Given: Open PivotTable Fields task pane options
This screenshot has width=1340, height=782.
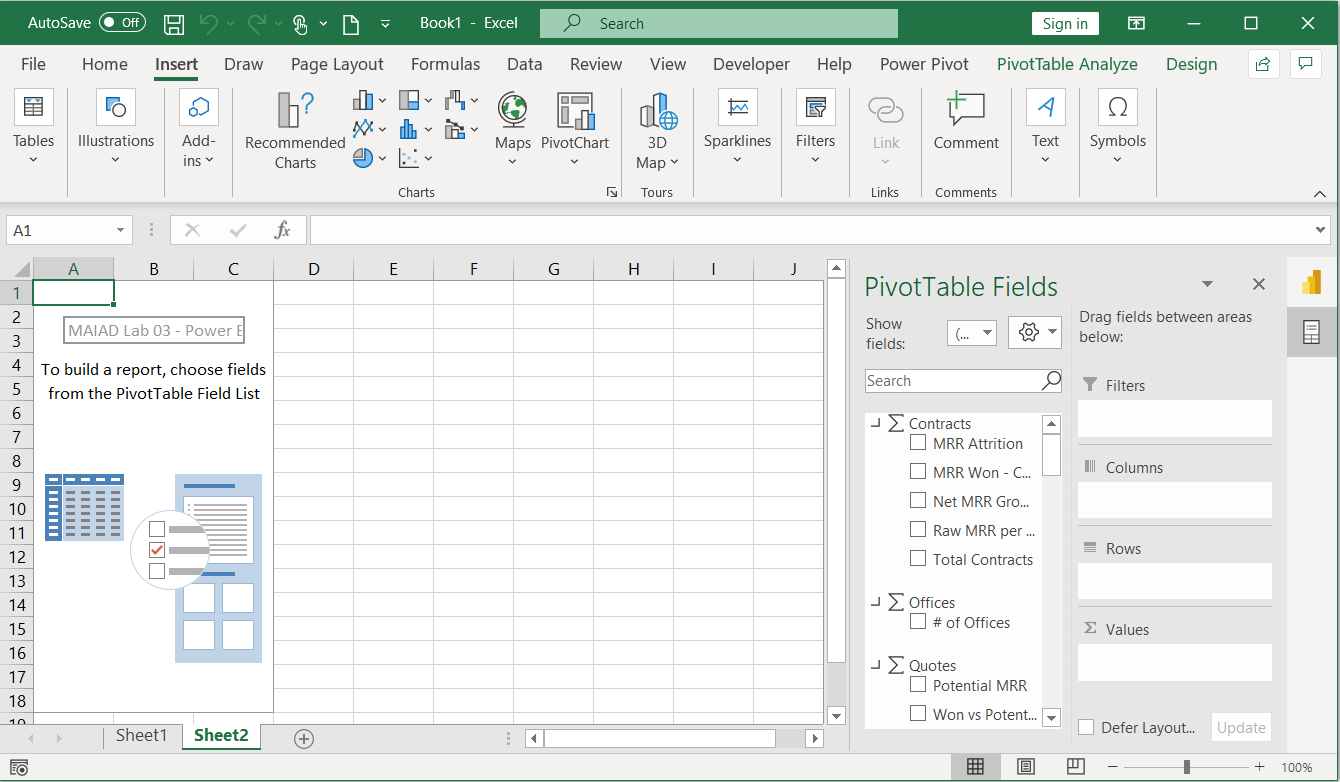Looking at the screenshot, I should coord(1207,284).
